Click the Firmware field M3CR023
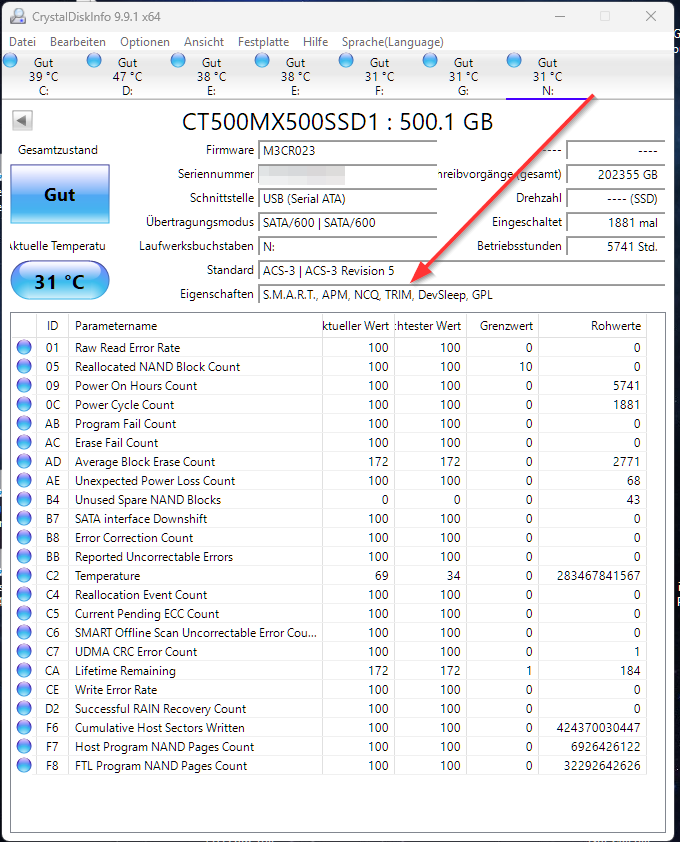This screenshot has height=842, width=680. click(347, 150)
